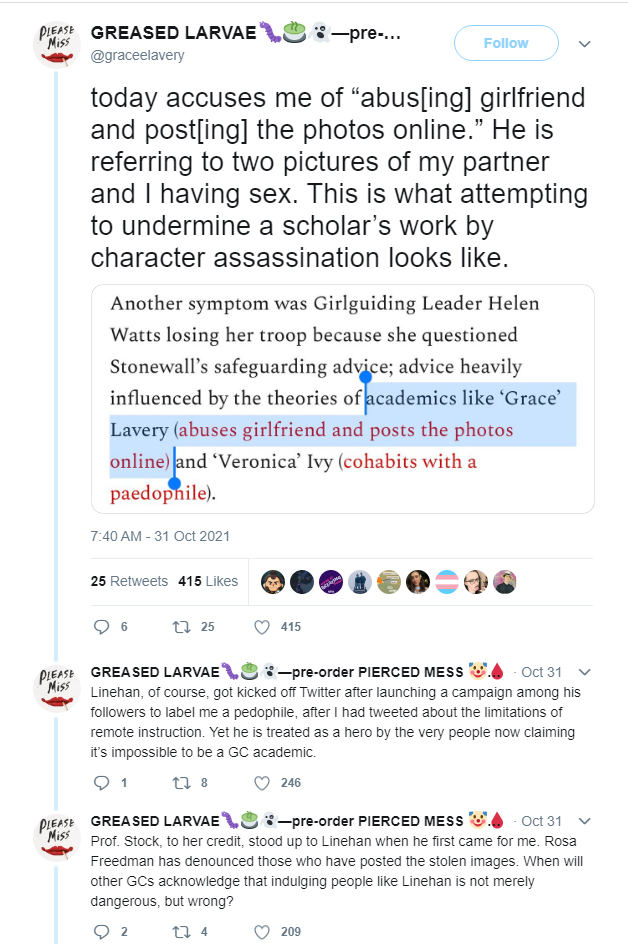This screenshot has width=628, height=944.
Task: Retweet the Prof. Stock tweet
Action: coord(181,932)
